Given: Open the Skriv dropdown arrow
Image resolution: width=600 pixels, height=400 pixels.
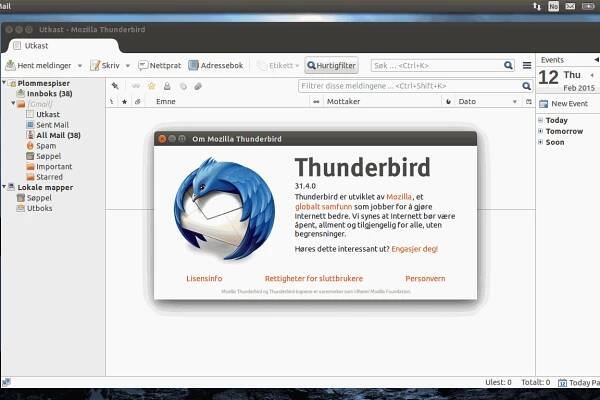Looking at the screenshot, I should pyautogui.click(x=126, y=65).
